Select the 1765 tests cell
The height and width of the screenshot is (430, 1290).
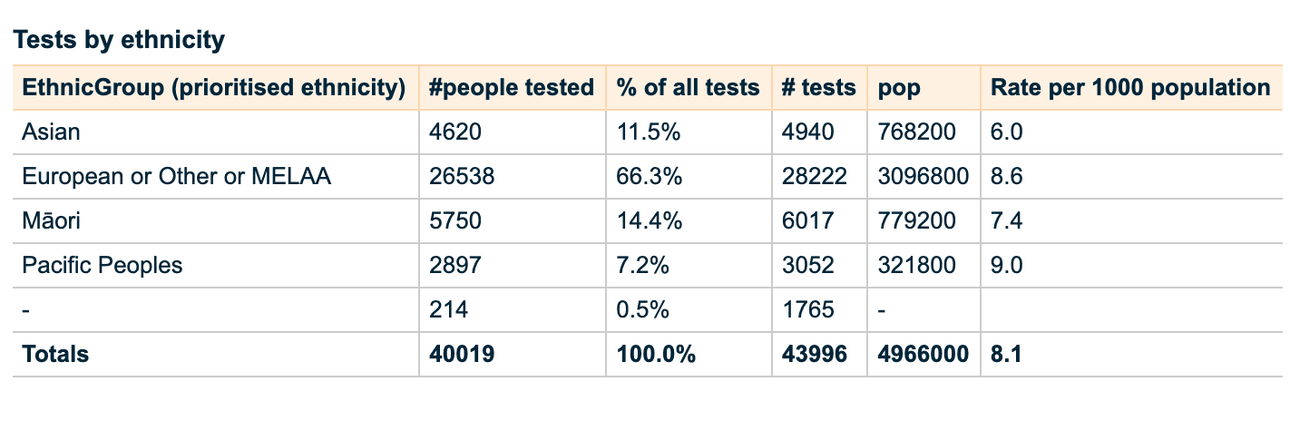[x=807, y=310]
